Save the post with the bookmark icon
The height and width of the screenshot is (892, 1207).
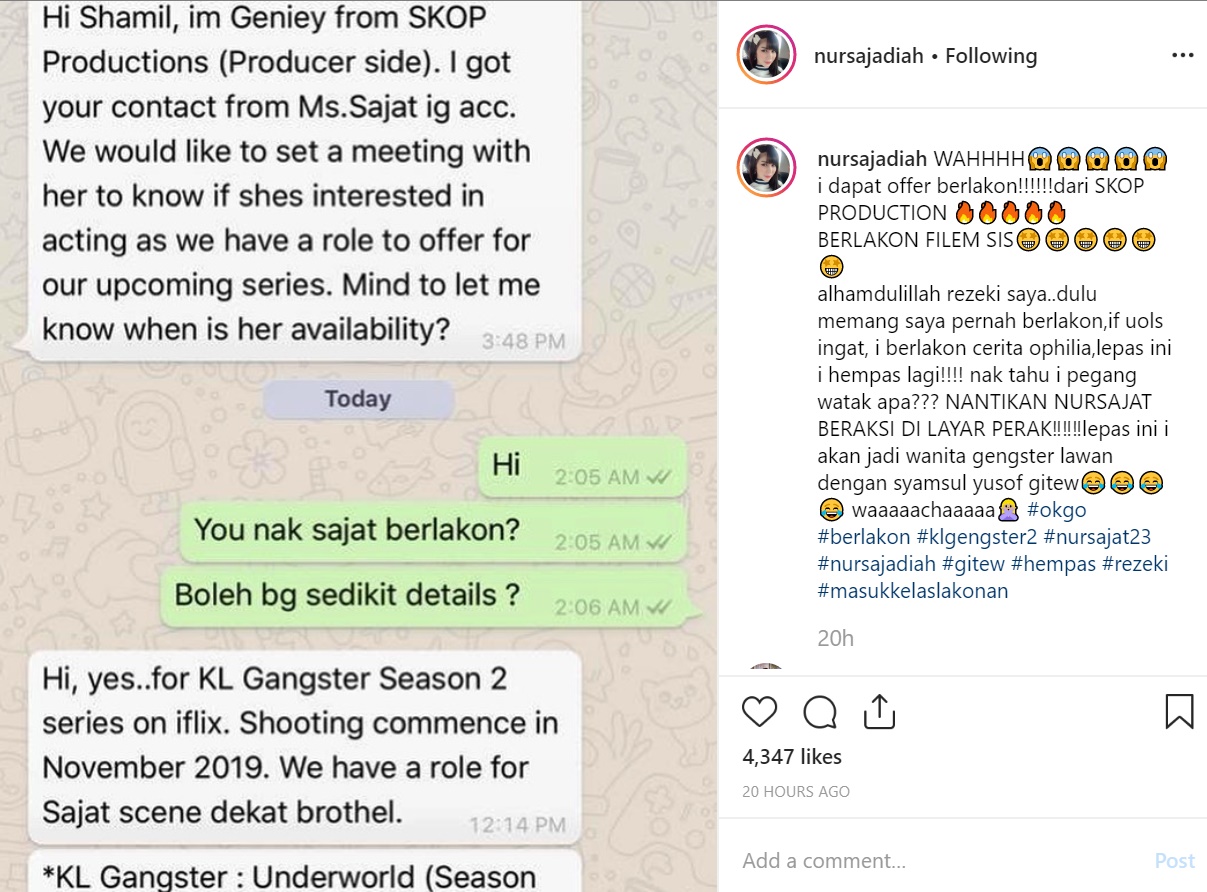[1179, 711]
